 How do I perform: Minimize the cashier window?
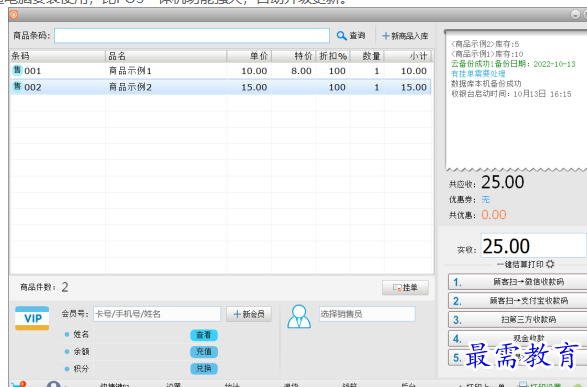coord(575,15)
